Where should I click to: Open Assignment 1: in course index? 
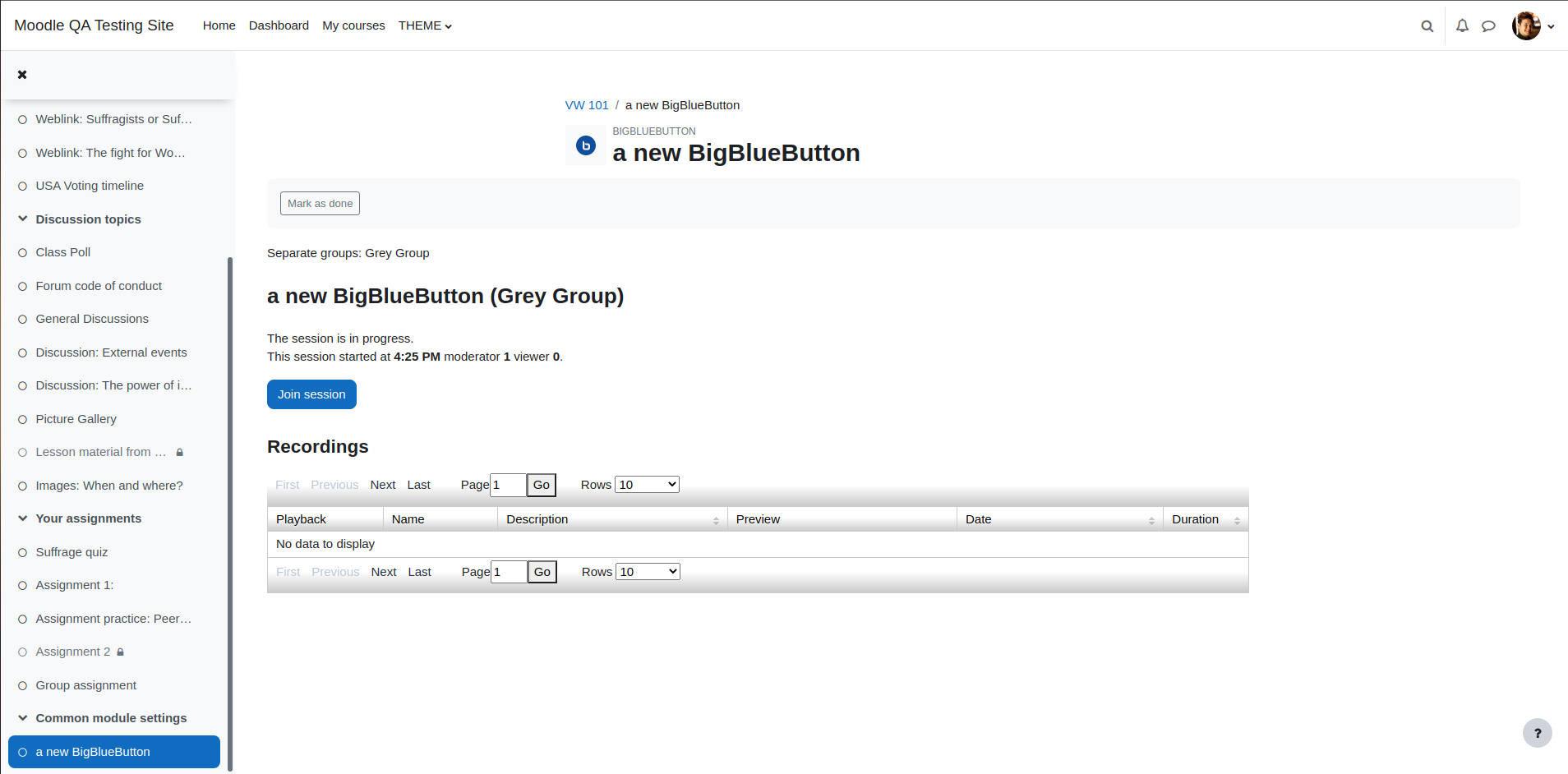pos(75,585)
